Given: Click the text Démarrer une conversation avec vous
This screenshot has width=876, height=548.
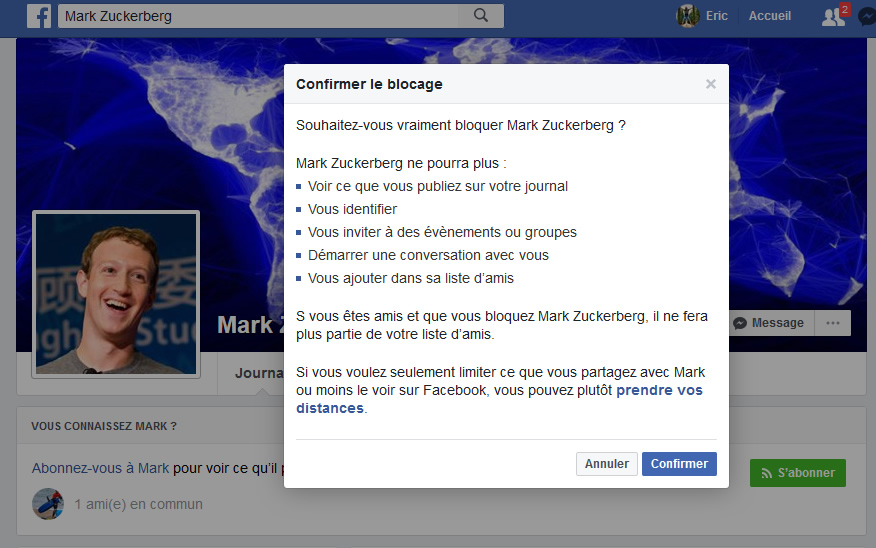Looking at the screenshot, I should (429, 255).
